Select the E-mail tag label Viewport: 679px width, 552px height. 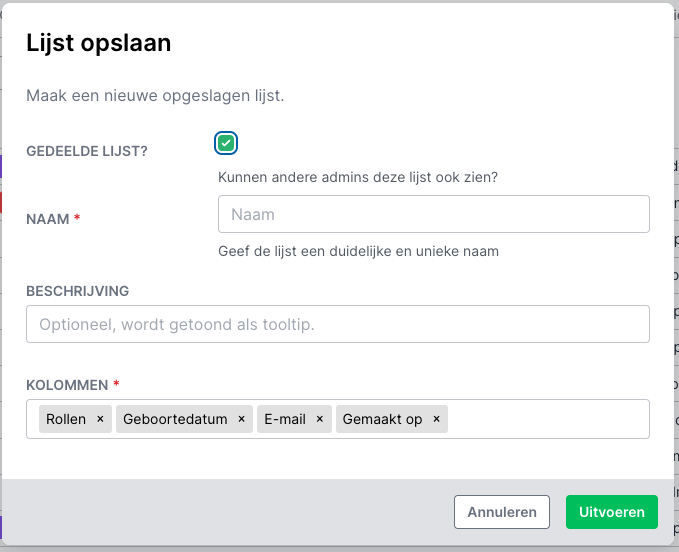(285, 419)
